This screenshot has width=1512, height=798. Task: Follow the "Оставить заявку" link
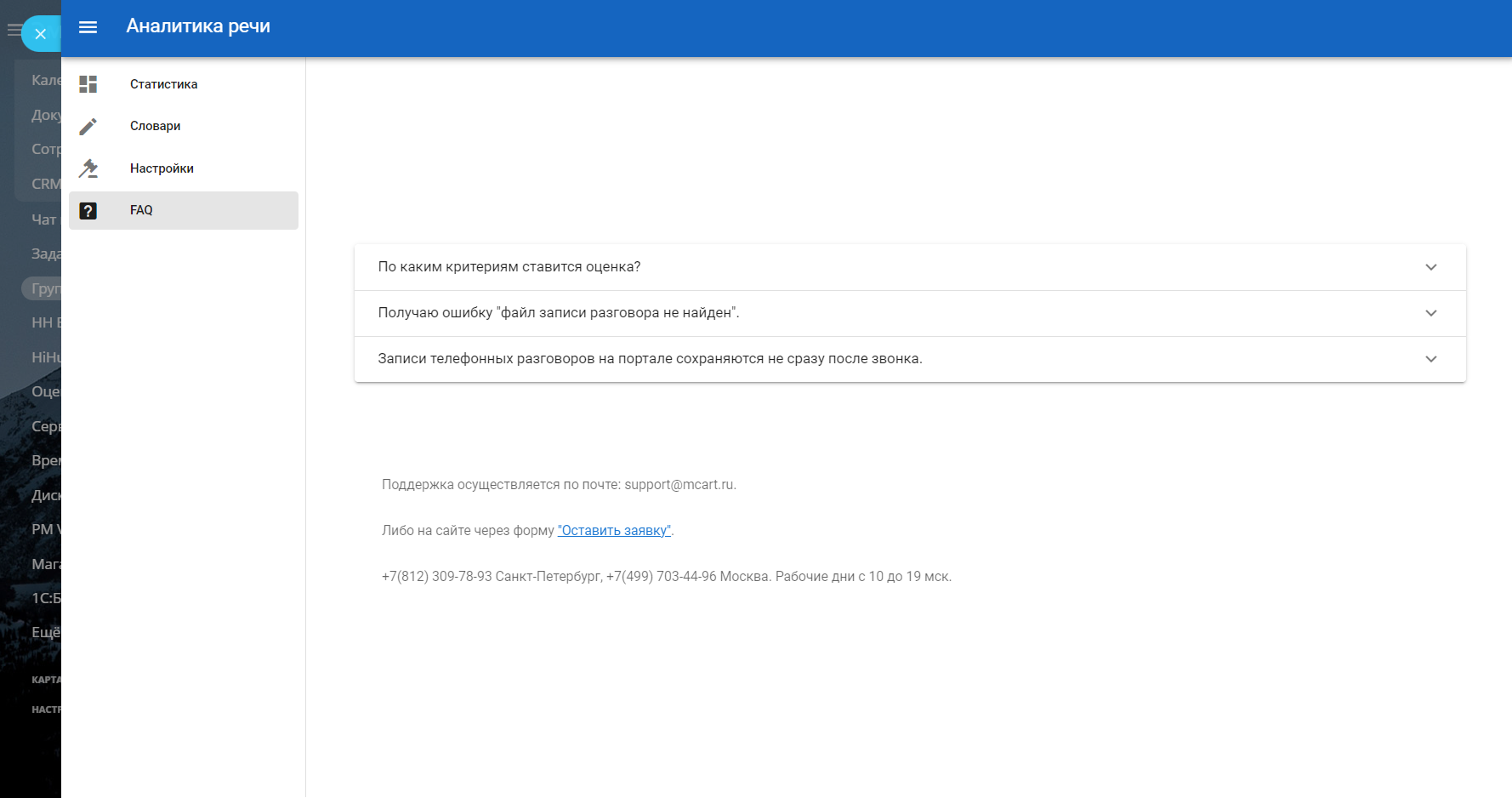click(615, 531)
